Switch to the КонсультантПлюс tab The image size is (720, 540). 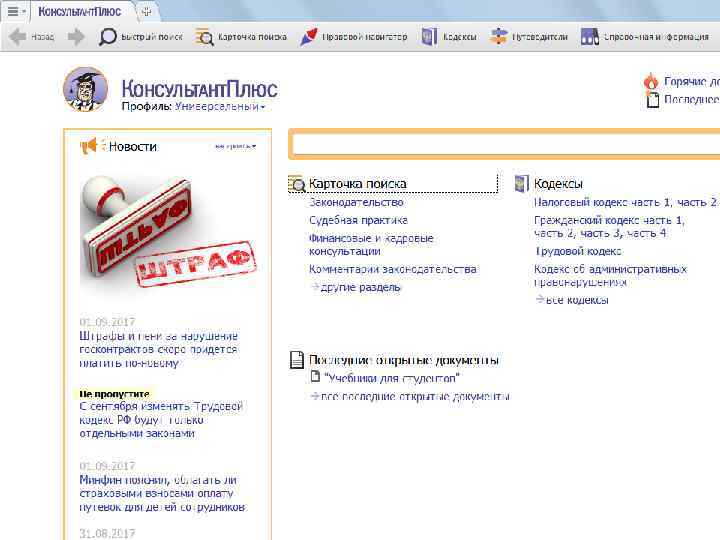click(x=79, y=11)
